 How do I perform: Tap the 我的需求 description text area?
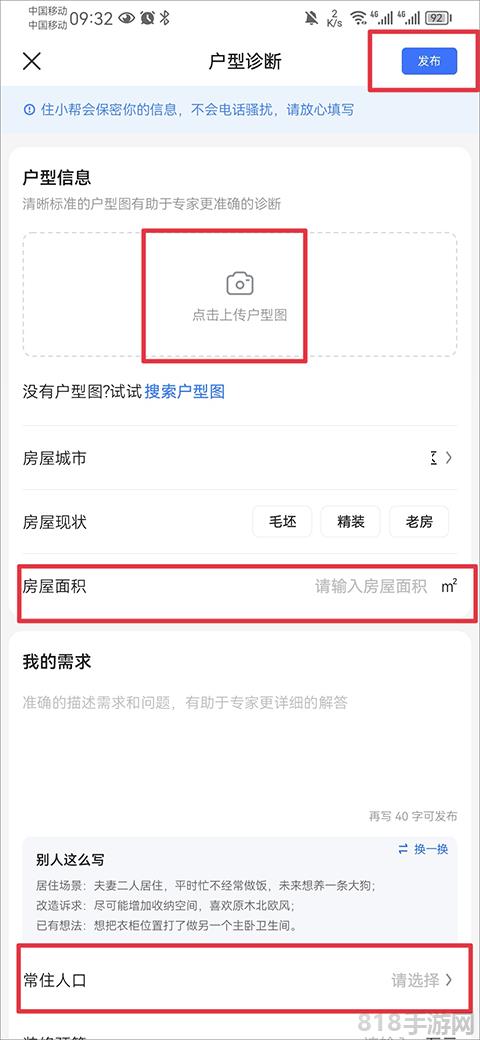[239, 749]
